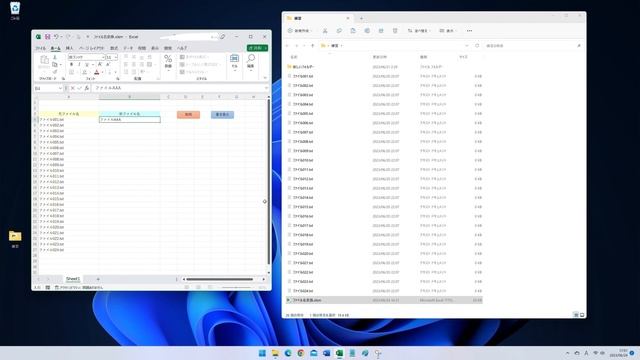Switch Explorer to large thumbnails view toggle
The width and height of the screenshot is (640, 360).
tap(582, 315)
